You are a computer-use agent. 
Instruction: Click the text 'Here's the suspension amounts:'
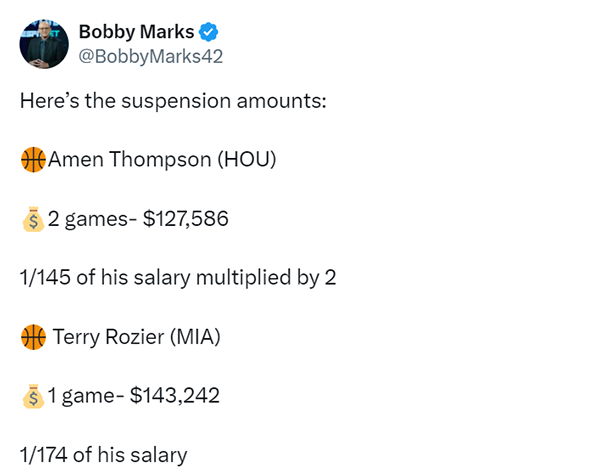(173, 101)
